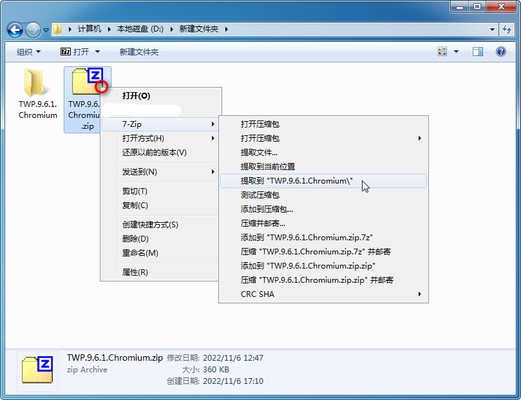The image size is (521, 400).
Task: Expand the dropdown arrow next to 打开
Action: [x=97, y=52]
